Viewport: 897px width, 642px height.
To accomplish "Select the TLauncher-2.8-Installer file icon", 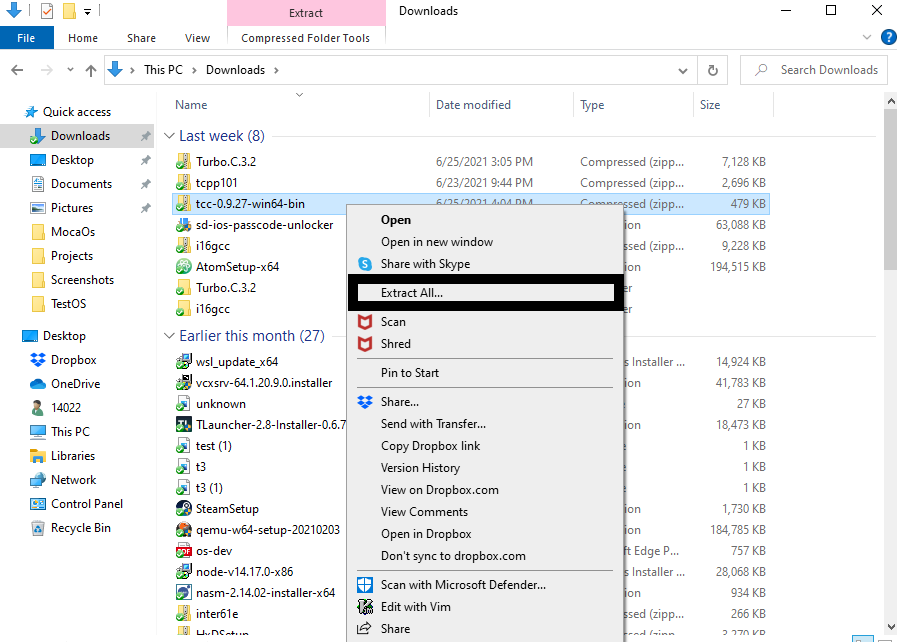I will tap(183, 425).
